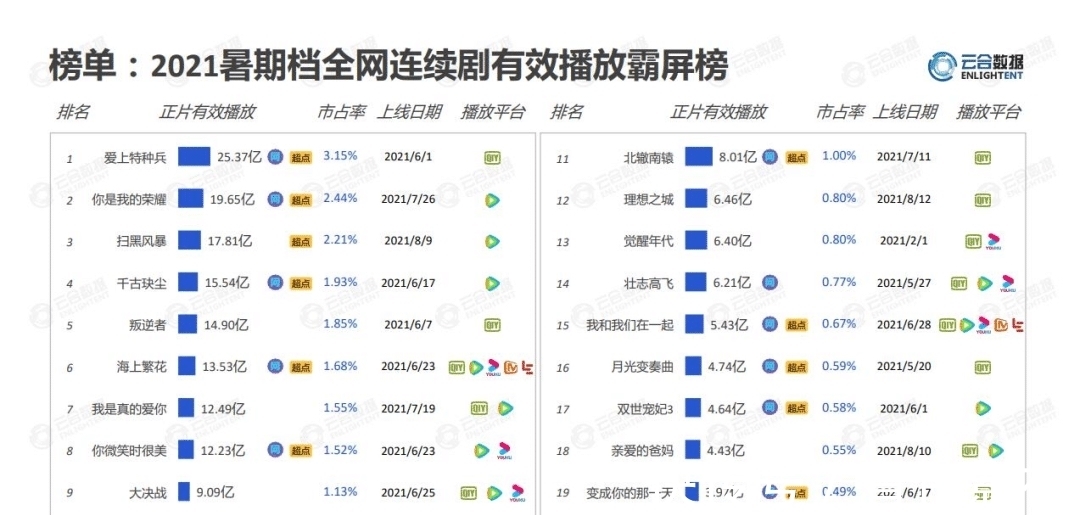This screenshot has width=1080, height=515.
Task: Click Tencent Video icon for 壮志高飞
Action: point(984,283)
